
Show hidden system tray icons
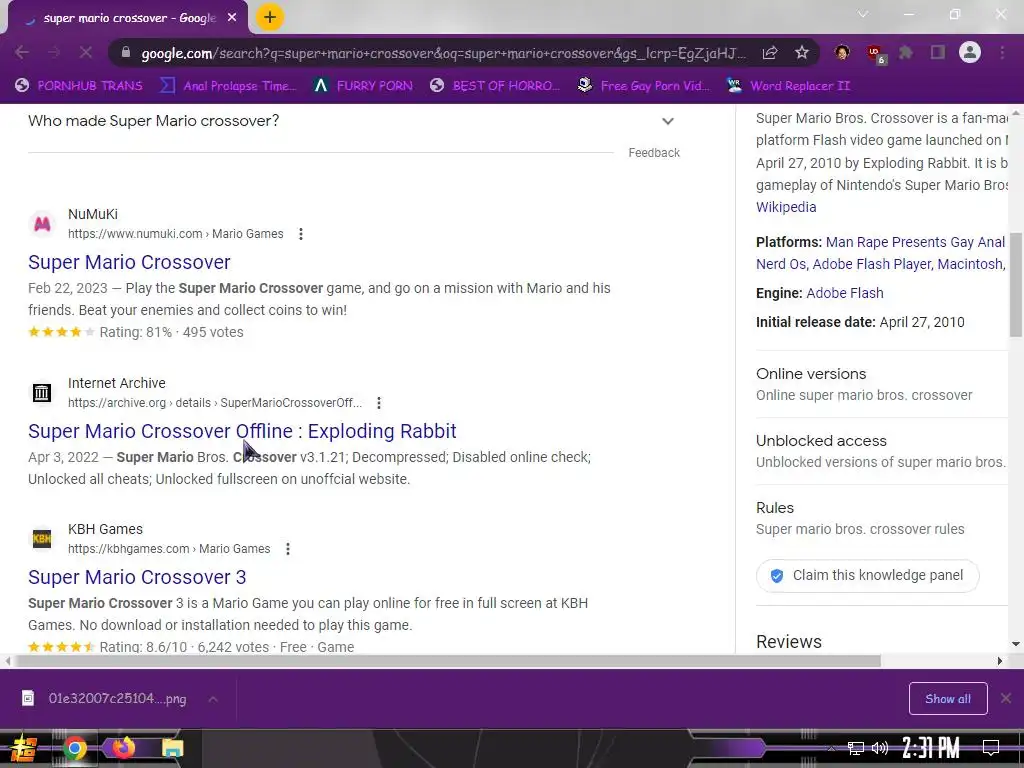tap(831, 748)
